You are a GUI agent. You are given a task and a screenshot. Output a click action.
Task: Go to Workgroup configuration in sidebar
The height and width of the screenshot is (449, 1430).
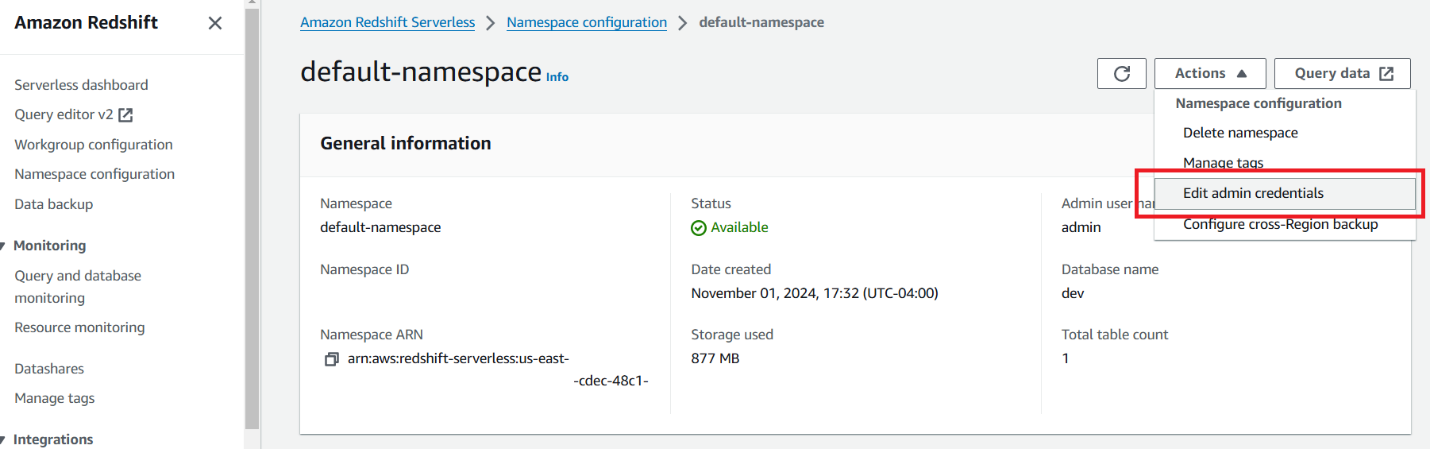(94, 145)
